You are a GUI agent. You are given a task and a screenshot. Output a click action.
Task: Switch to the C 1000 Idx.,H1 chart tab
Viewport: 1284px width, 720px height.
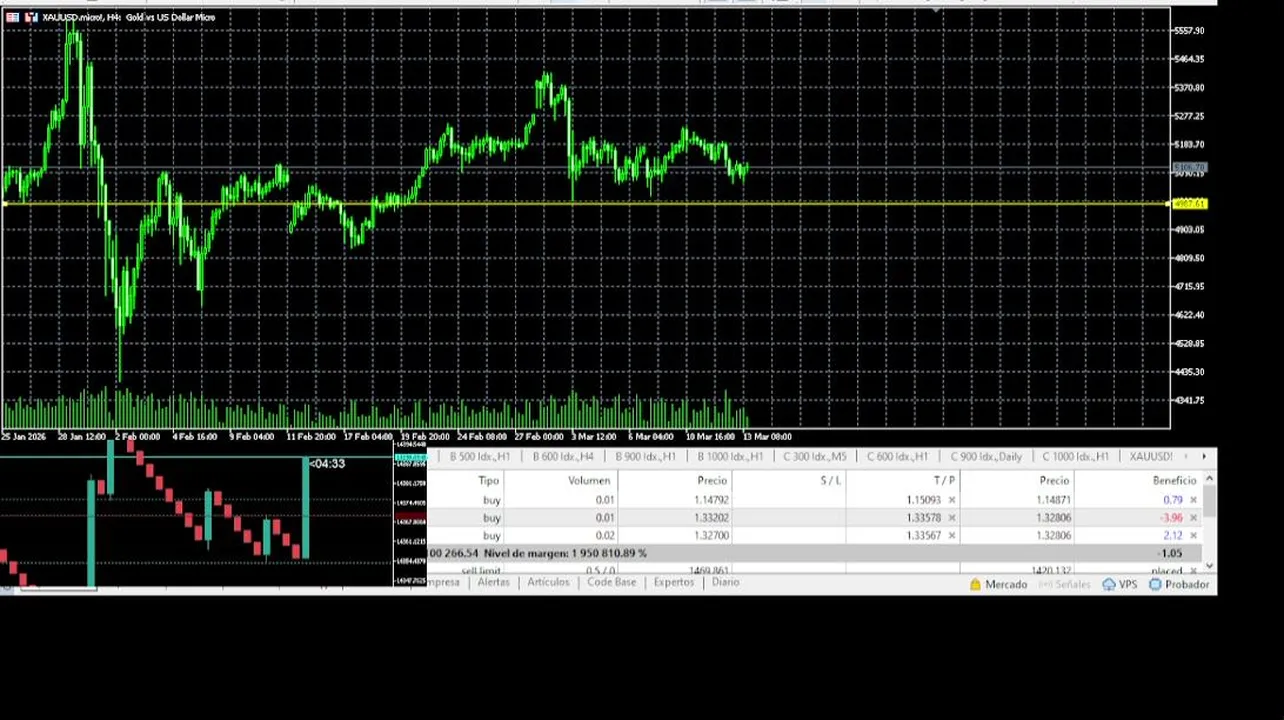coord(1075,456)
